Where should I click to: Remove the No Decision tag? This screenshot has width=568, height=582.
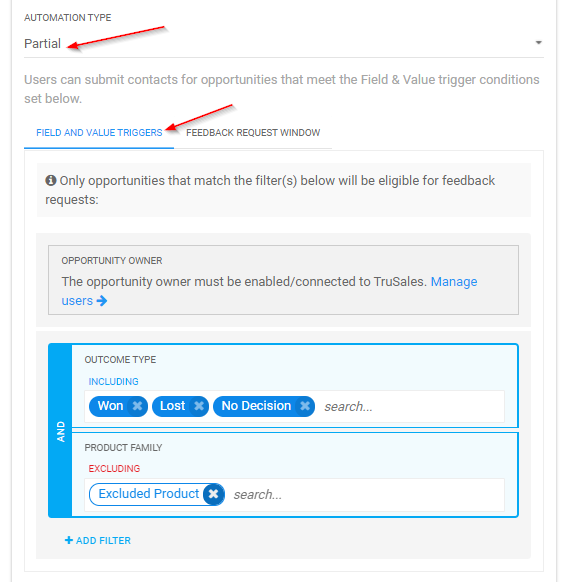pyautogui.click(x=305, y=406)
